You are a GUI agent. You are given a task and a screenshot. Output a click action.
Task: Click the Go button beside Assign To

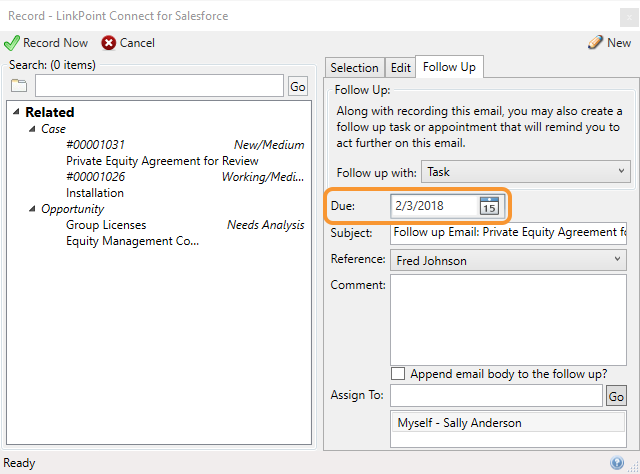click(x=616, y=396)
